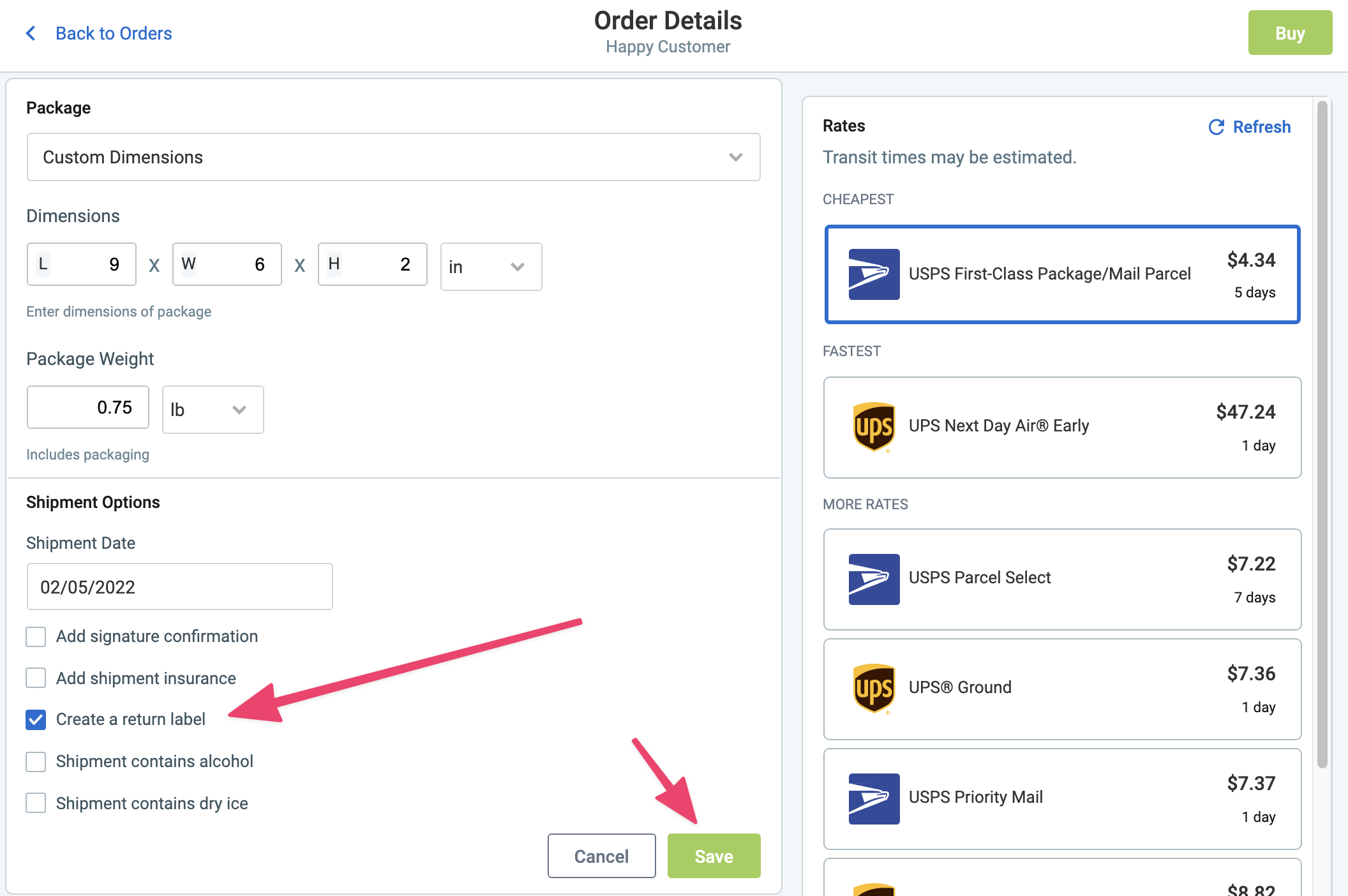Click the UPS logo on Next Day Air
The image size is (1348, 896).
coord(874,427)
